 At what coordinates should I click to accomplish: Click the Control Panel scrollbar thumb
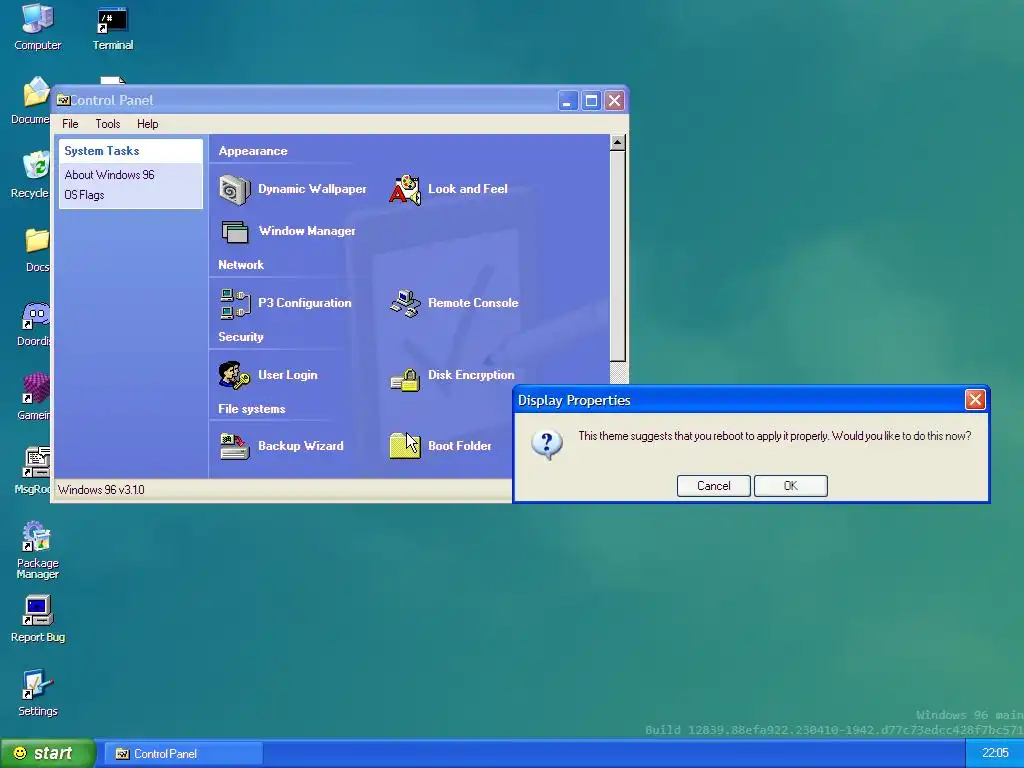[x=618, y=256]
